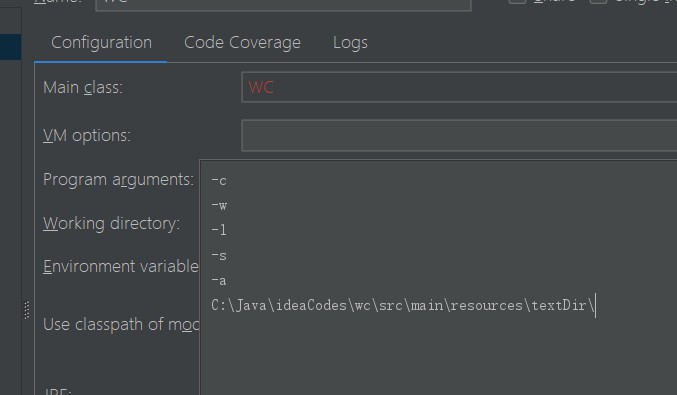The width and height of the screenshot is (677, 395).
Task: Click the Main class label
Action: (83, 88)
